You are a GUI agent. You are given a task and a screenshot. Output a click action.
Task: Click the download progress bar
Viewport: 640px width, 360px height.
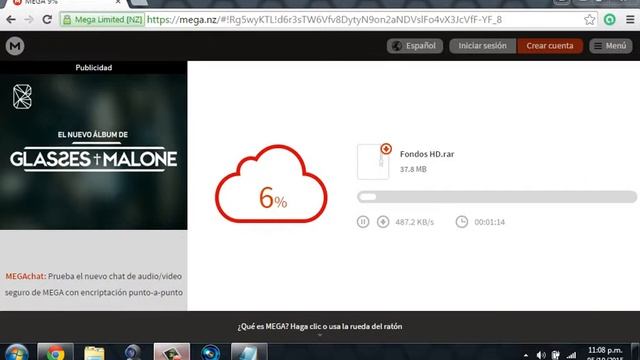pos(497,197)
